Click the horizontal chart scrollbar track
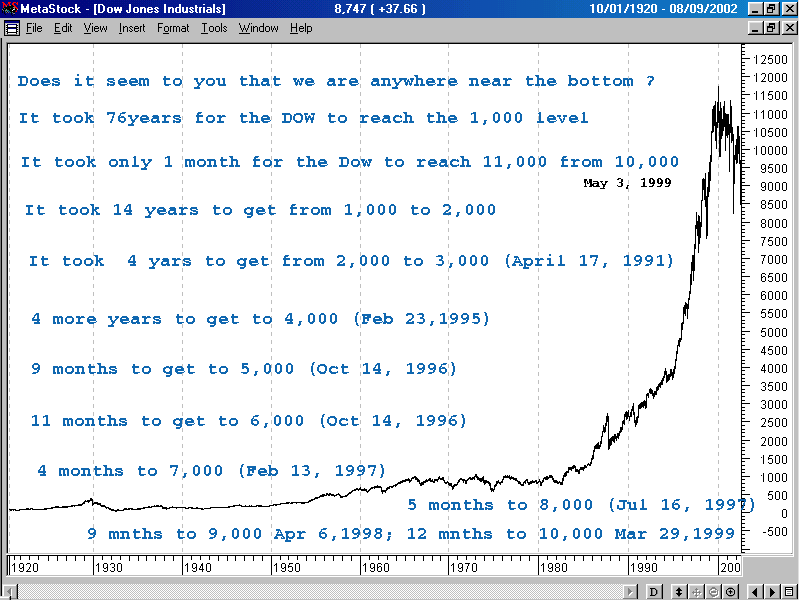Screen dimensions: 800x600 (x=320, y=592)
